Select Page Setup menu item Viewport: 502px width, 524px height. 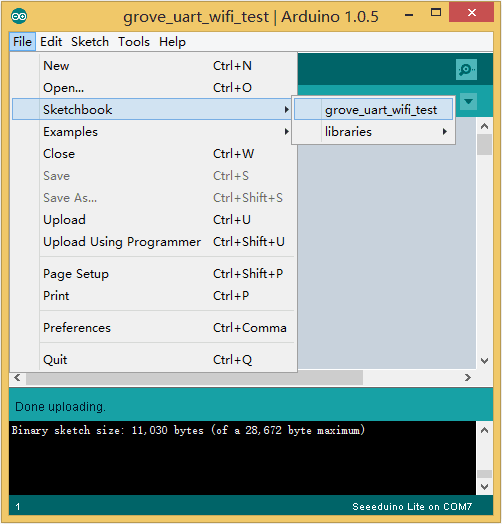coord(154,274)
